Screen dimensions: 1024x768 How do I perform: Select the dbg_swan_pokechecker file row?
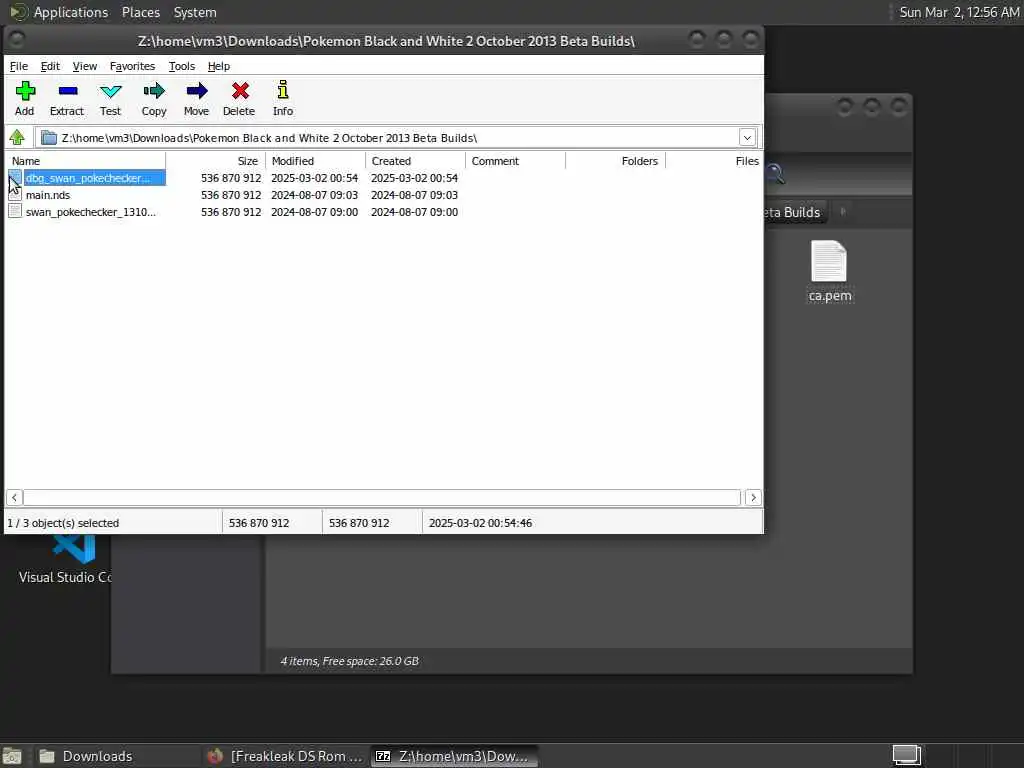click(88, 178)
